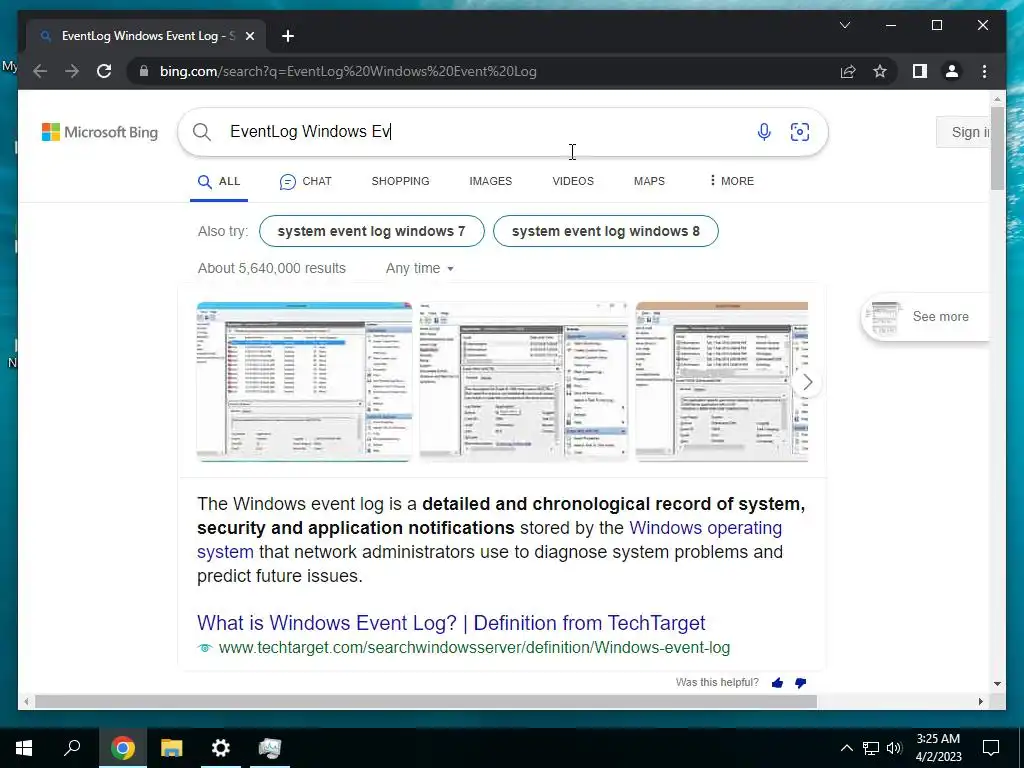Search by voice using the microphone icon
The height and width of the screenshot is (768, 1024).
763,132
